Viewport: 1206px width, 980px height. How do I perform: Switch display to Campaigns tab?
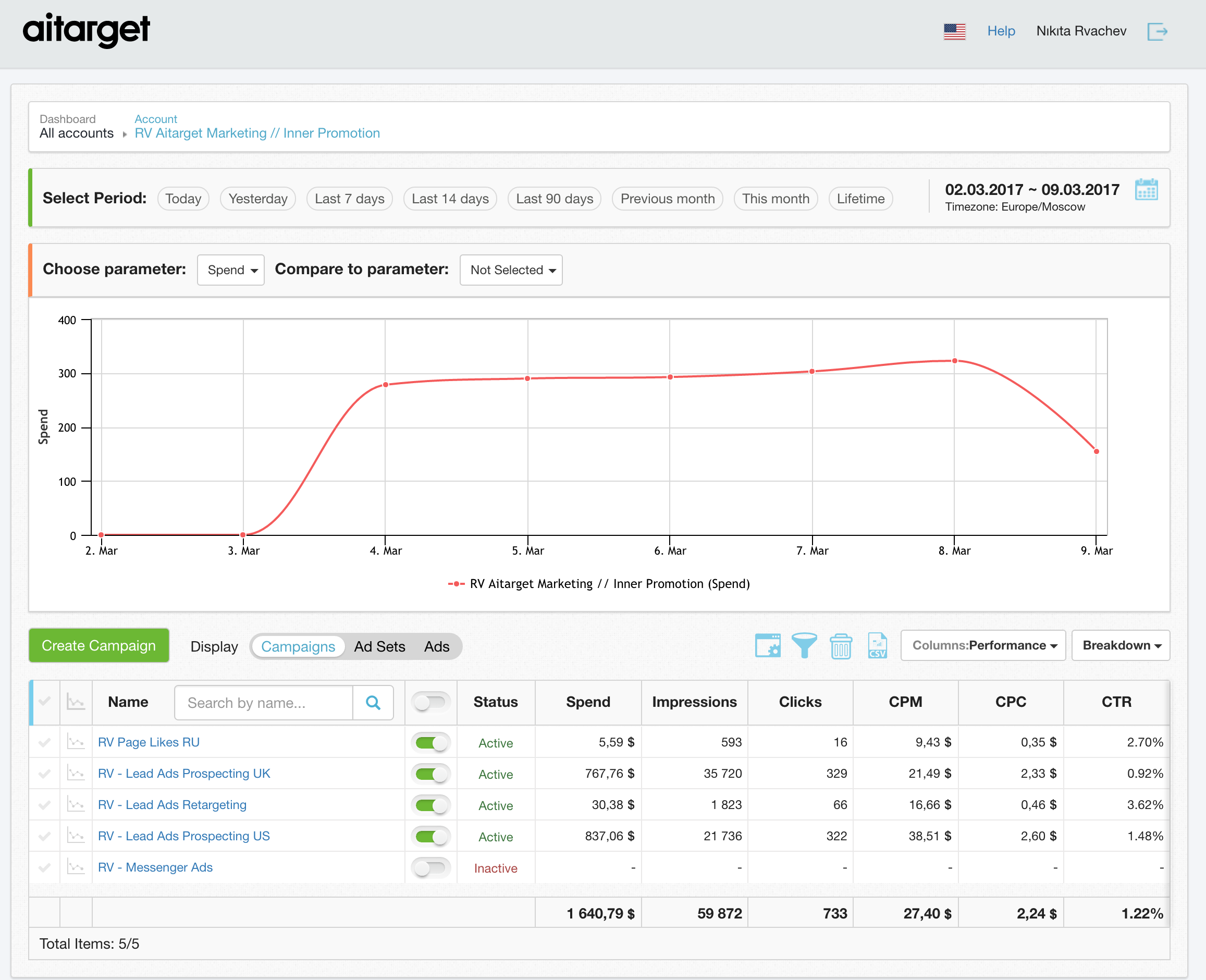click(298, 646)
